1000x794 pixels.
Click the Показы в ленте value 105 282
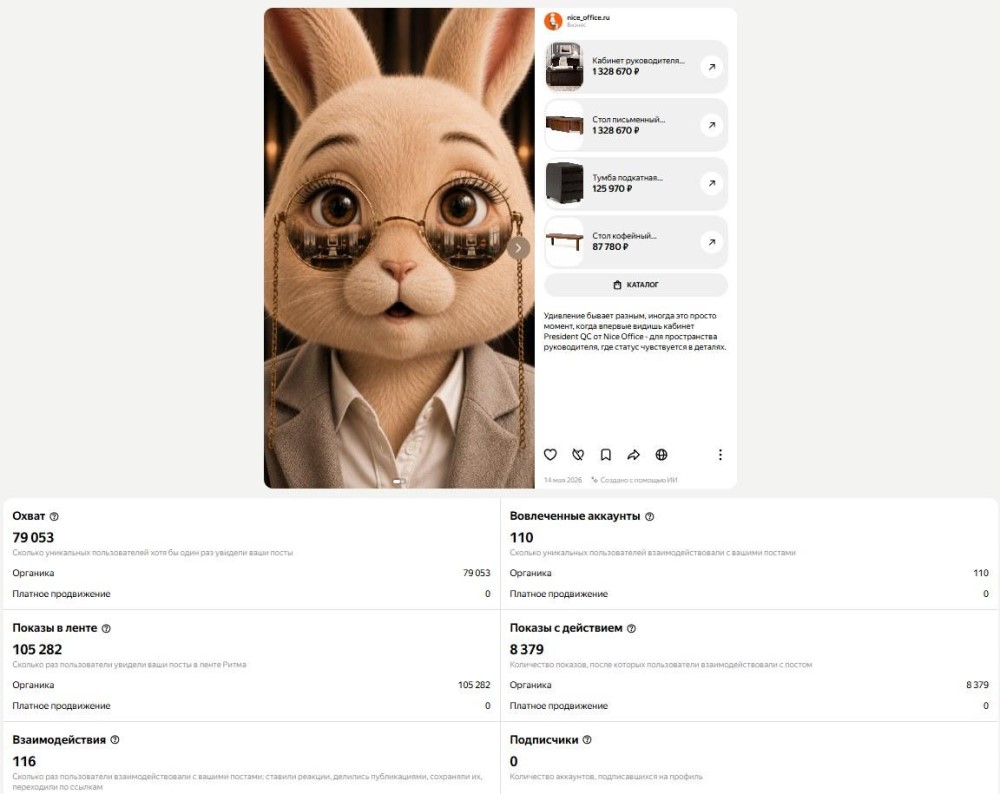click(x=37, y=650)
